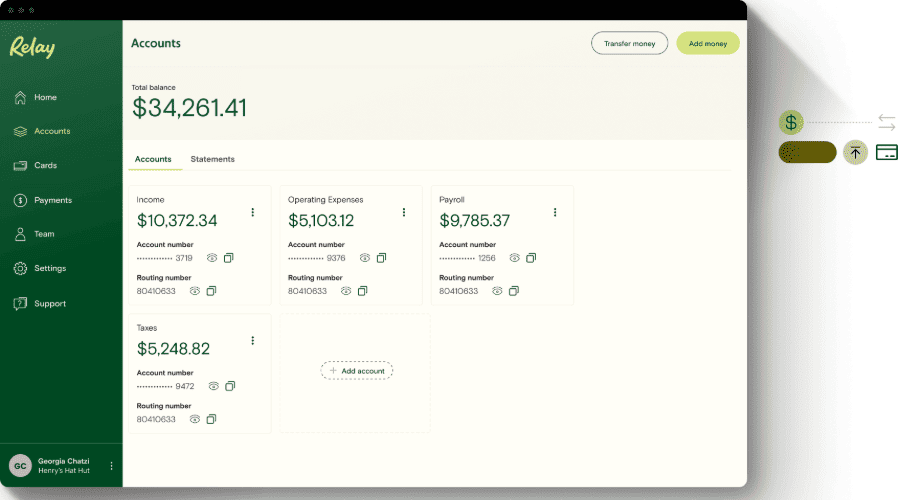Copy the Payroll routing number

coord(513,291)
